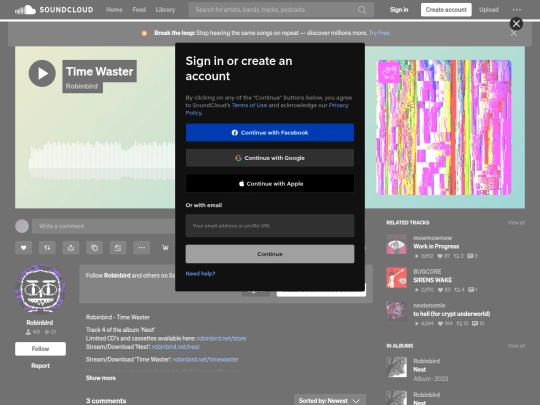Open mowmowmow artist link
The width and height of the screenshot is (540, 405).
coord(433,238)
